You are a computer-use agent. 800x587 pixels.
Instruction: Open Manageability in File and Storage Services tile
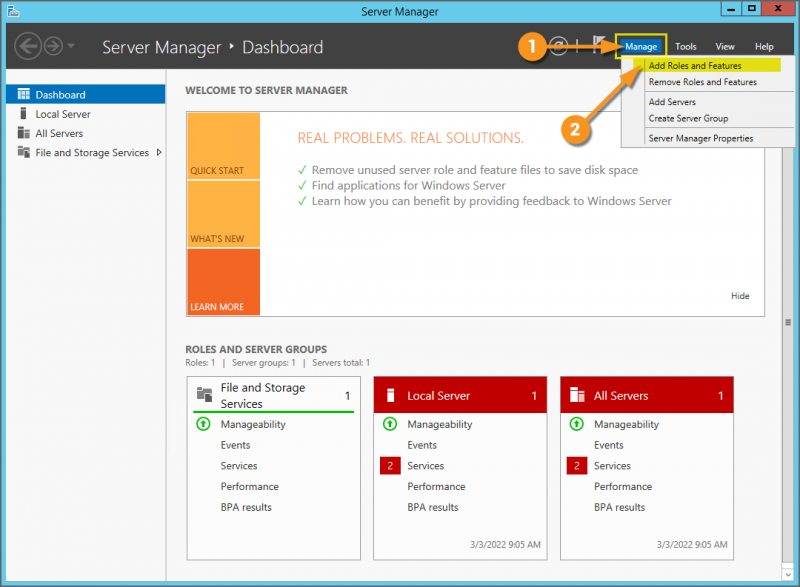253,424
